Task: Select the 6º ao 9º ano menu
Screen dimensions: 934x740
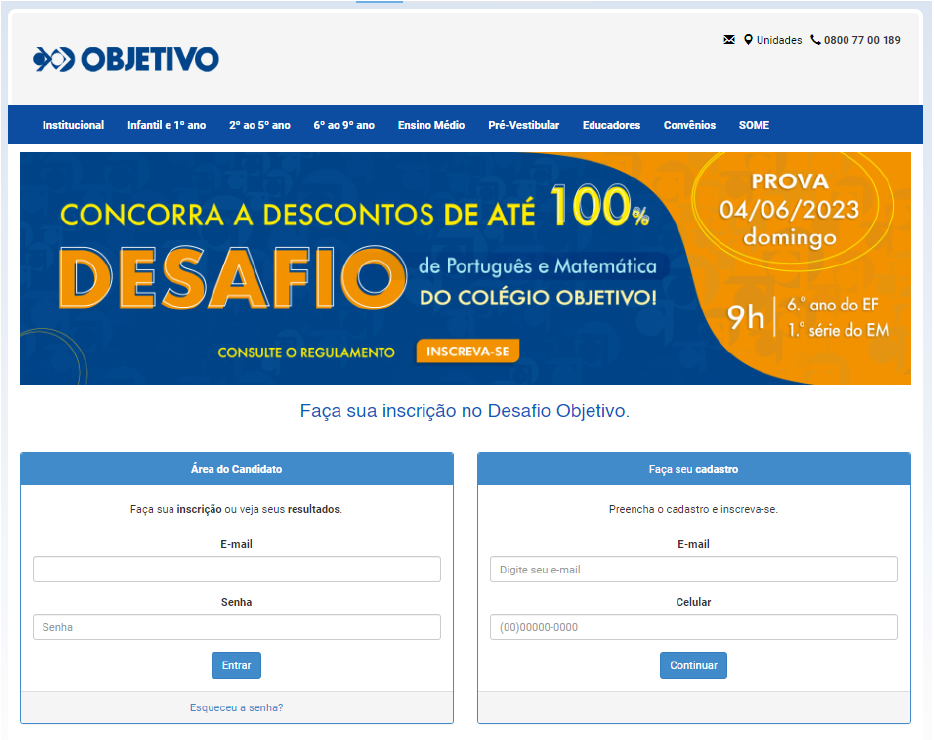Action: [x=344, y=125]
